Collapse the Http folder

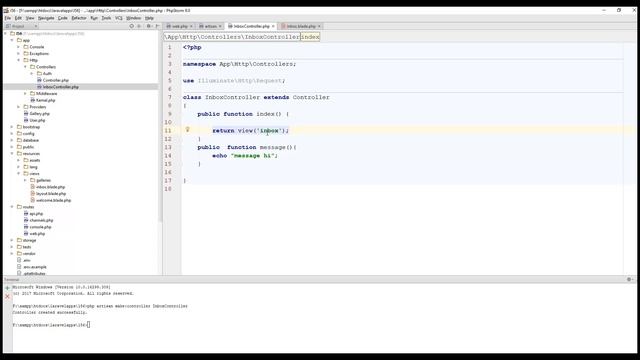point(18,60)
